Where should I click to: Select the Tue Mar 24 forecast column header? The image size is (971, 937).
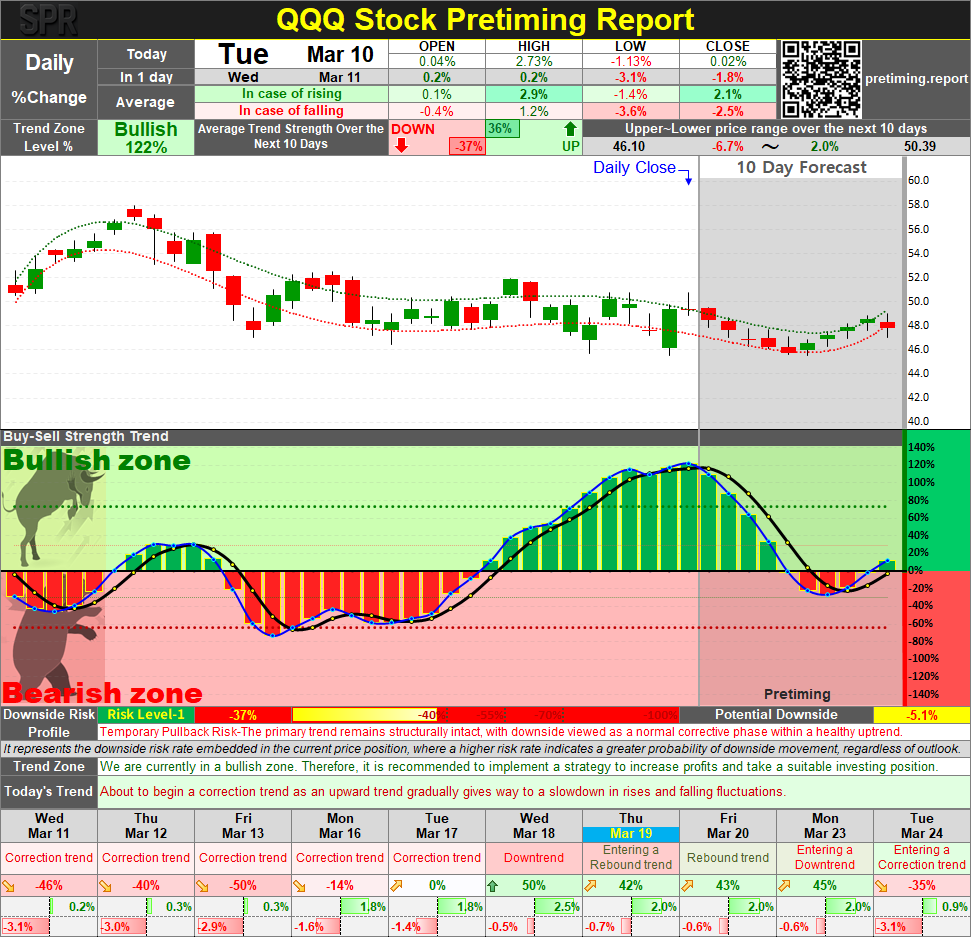tap(921, 826)
